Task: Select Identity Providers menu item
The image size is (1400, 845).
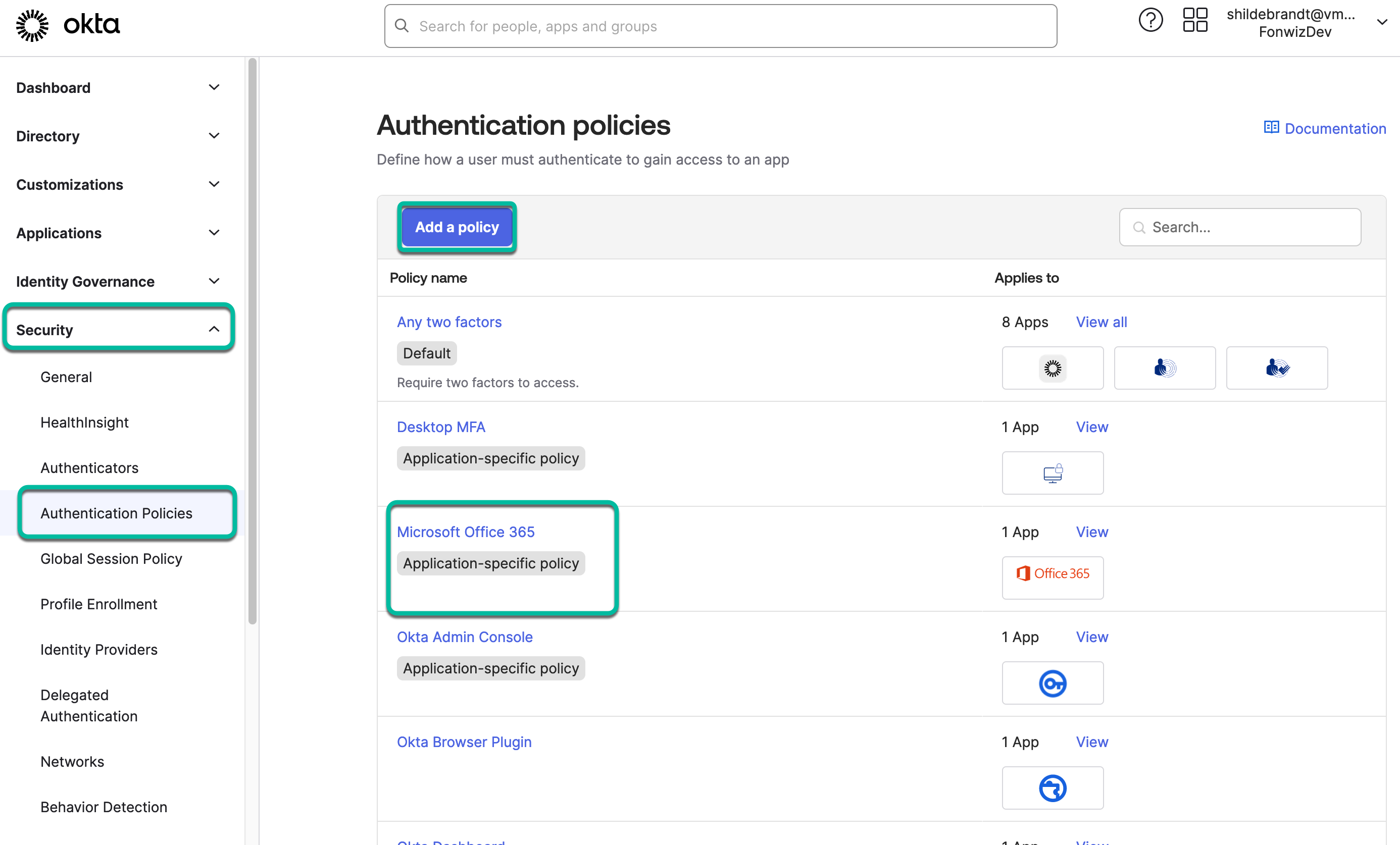Action: (99, 650)
